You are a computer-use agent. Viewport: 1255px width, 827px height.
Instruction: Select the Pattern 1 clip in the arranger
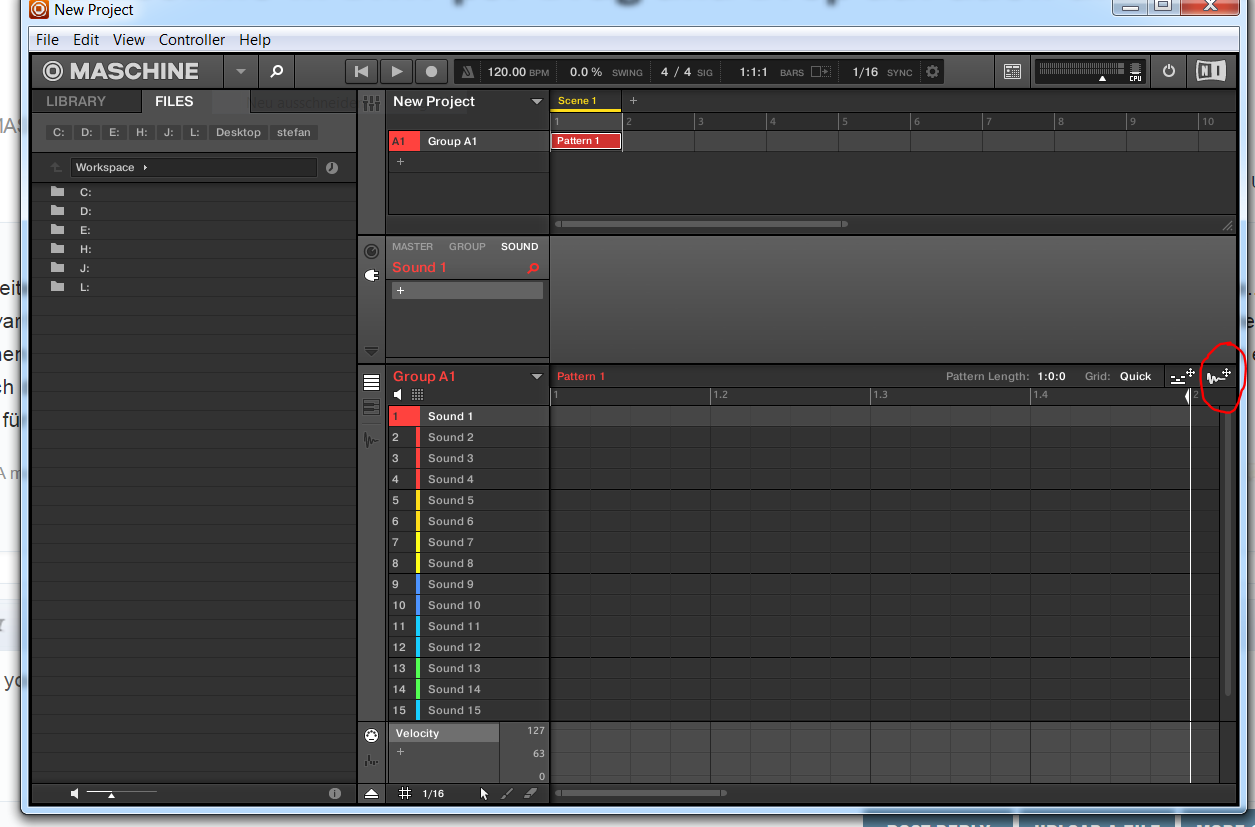(586, 141)
